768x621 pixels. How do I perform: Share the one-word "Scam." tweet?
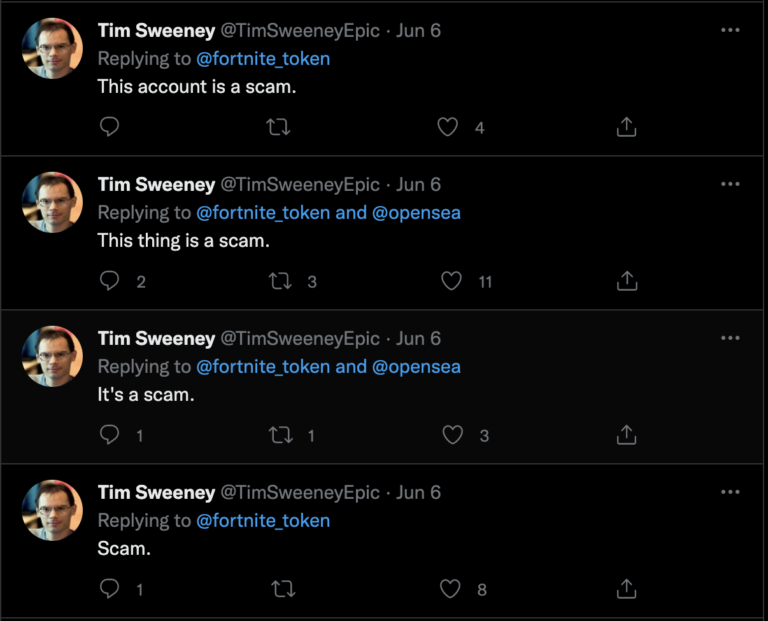tap(627, 589)
